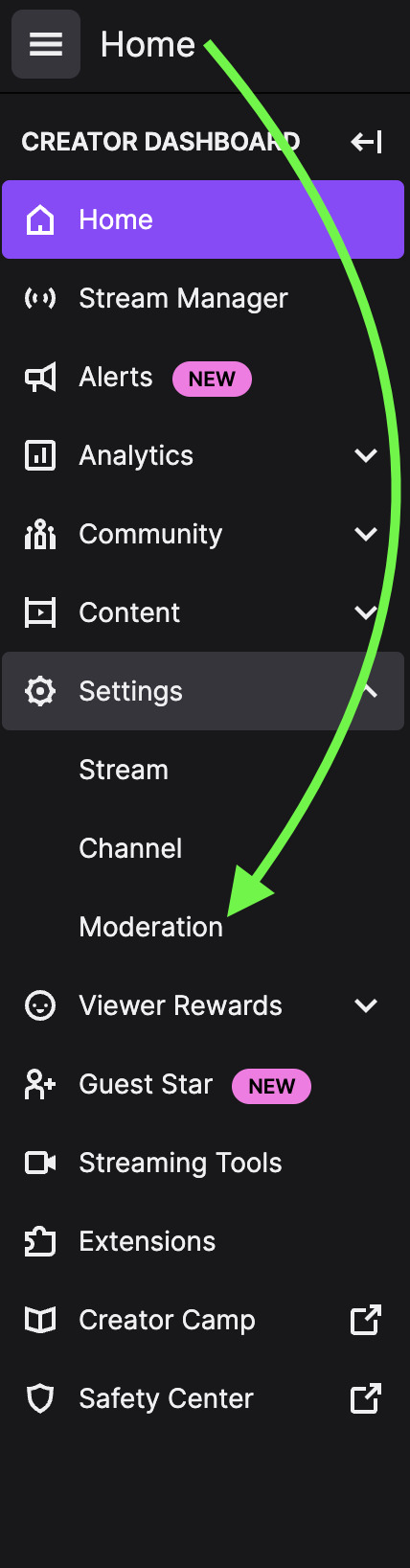Collapse the Creator Dashboard sidebar arrow
The image size is (410, 1568).
366,142
